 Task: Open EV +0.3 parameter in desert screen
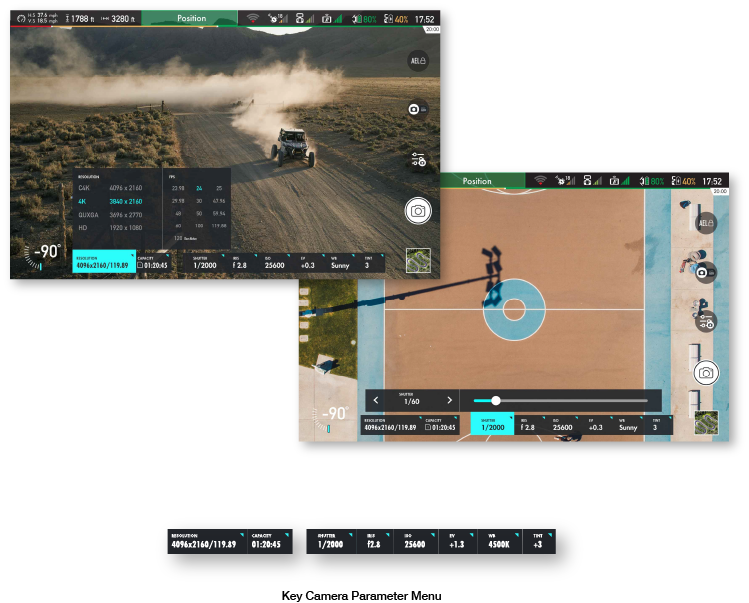(x=308, y=263)
